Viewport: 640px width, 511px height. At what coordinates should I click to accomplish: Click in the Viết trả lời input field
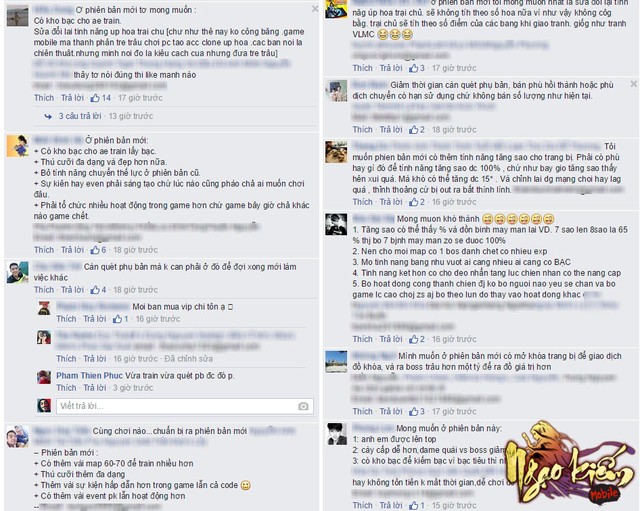[x=185, y=406]
